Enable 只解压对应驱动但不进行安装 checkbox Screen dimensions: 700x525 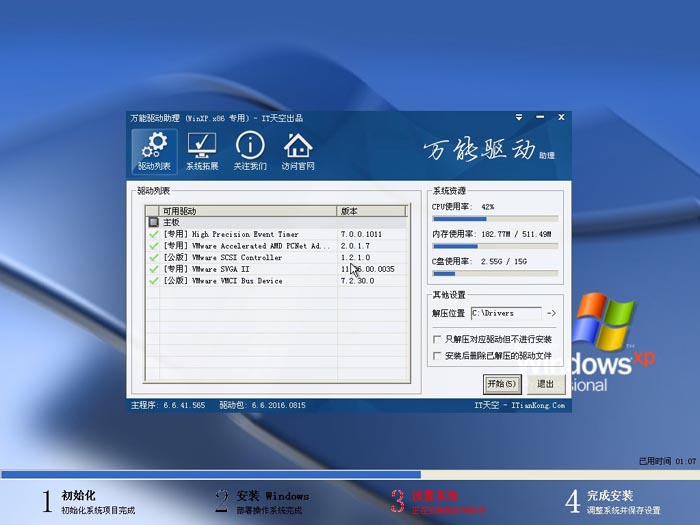coord(437,339)
